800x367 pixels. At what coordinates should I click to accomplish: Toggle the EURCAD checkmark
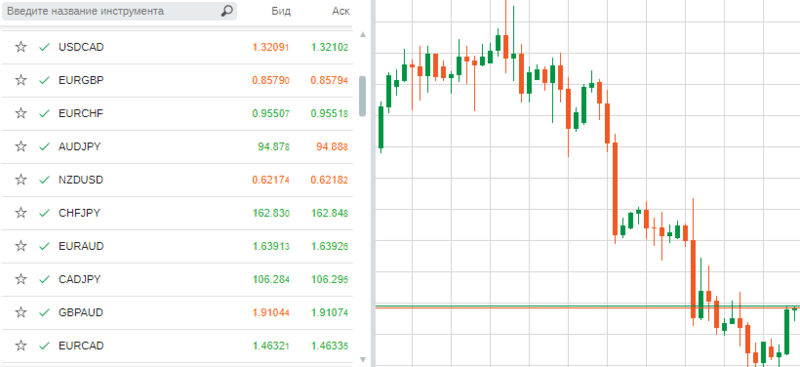(x=44, y=346)
